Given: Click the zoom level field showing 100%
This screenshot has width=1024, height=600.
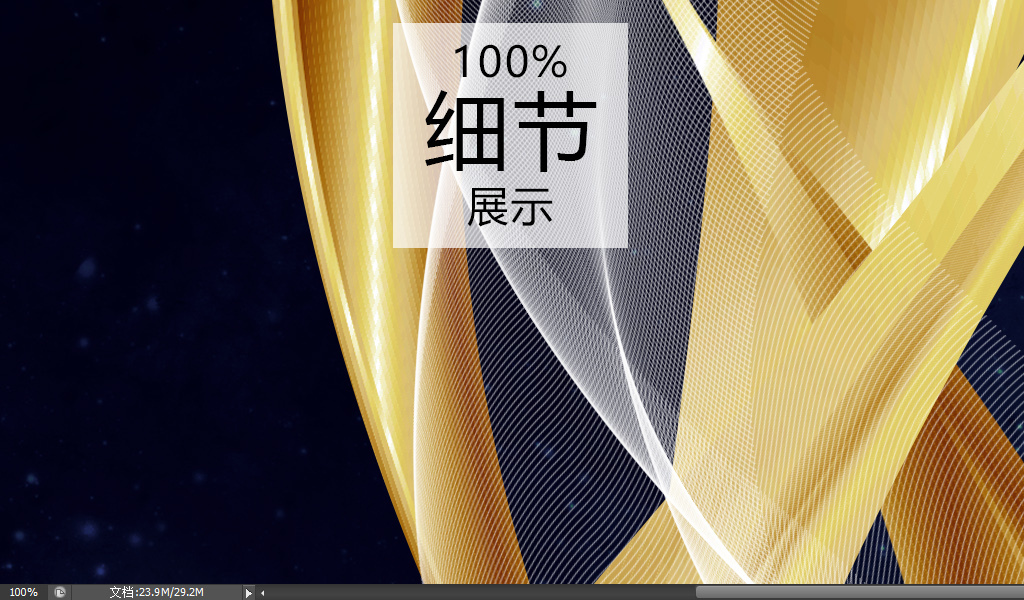Looking at the screenshot, I should [23, 592].
